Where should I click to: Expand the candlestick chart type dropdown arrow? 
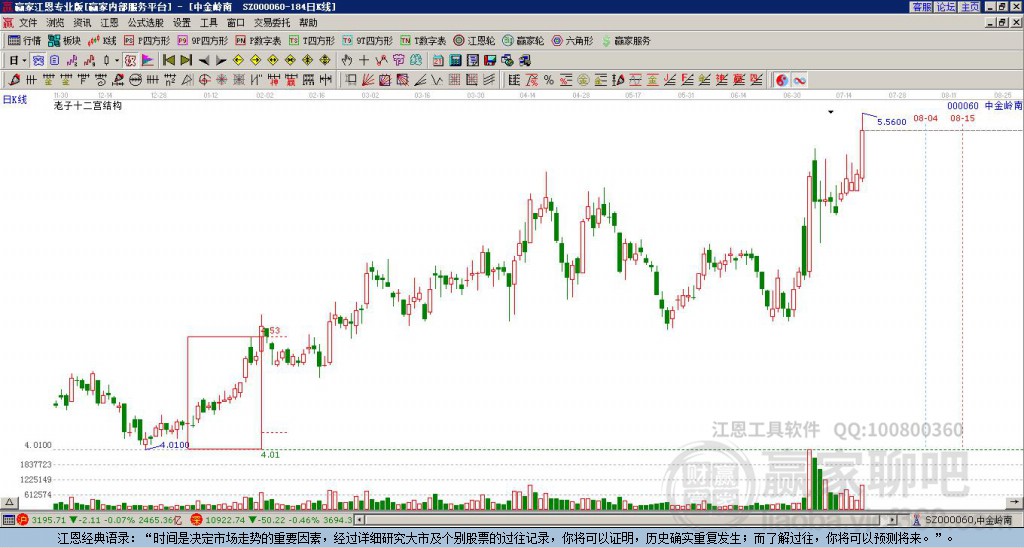pyautogui.click(x=117, y=61)
